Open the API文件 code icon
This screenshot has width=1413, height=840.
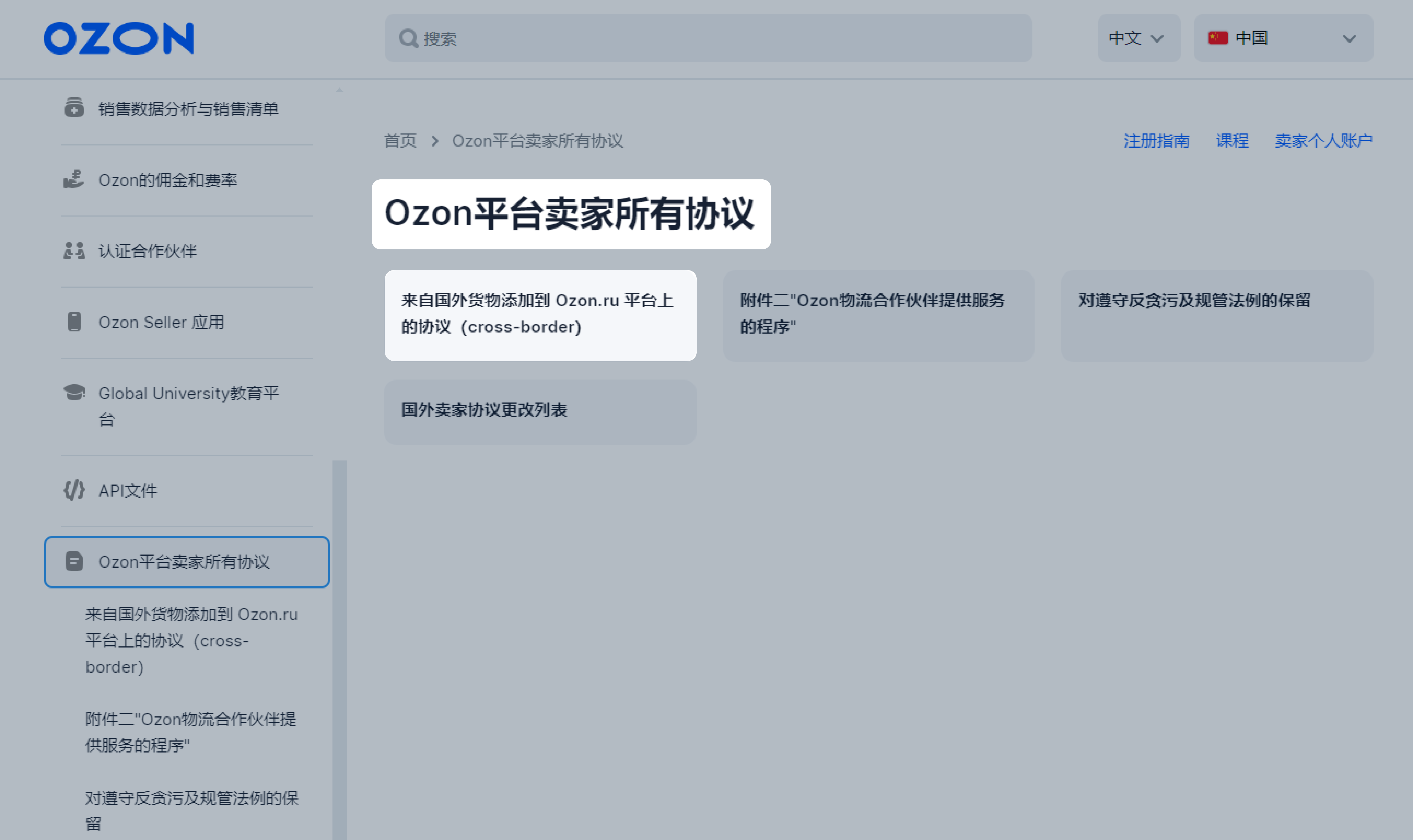74,490
